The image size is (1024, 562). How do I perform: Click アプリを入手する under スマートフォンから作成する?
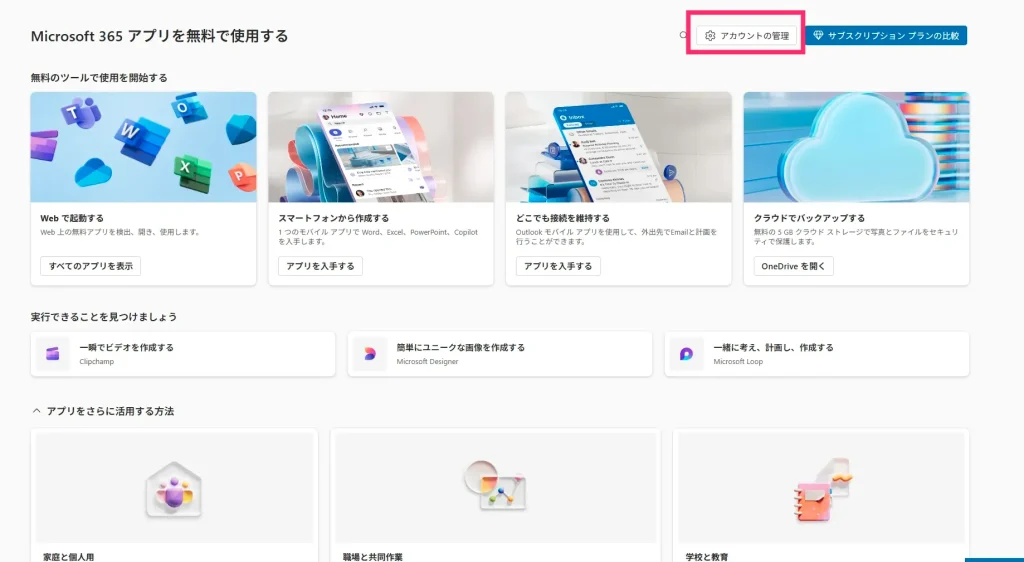[320, 266]
